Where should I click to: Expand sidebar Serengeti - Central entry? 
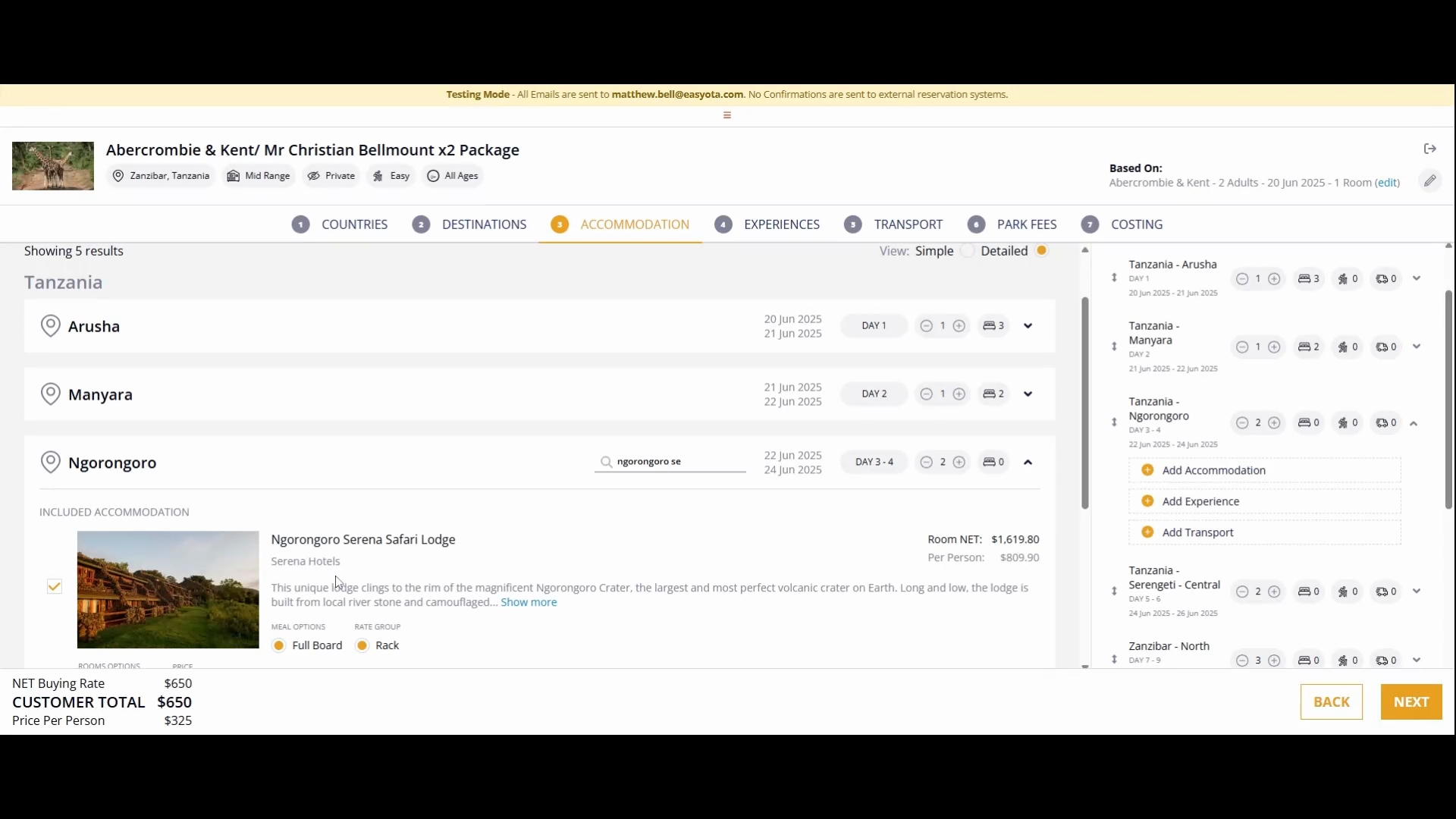1417,591
